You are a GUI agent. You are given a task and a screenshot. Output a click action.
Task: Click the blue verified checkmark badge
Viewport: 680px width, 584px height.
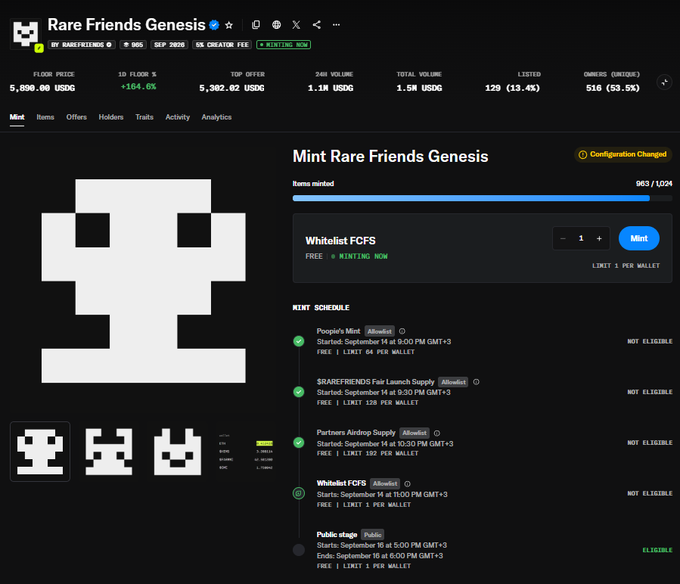[x=214, y=25]
